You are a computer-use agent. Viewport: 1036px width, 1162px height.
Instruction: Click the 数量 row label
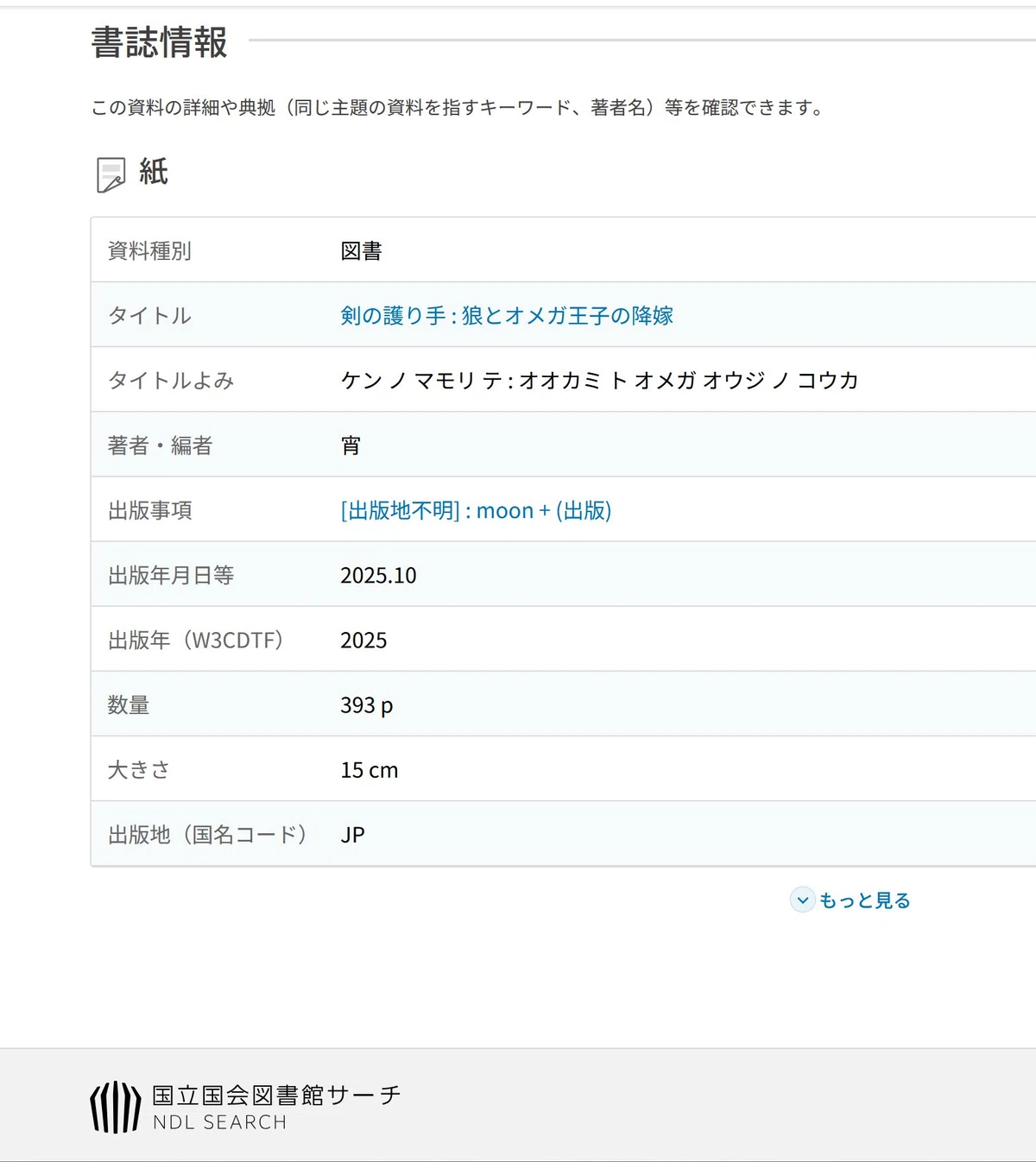tap(129, 705)
